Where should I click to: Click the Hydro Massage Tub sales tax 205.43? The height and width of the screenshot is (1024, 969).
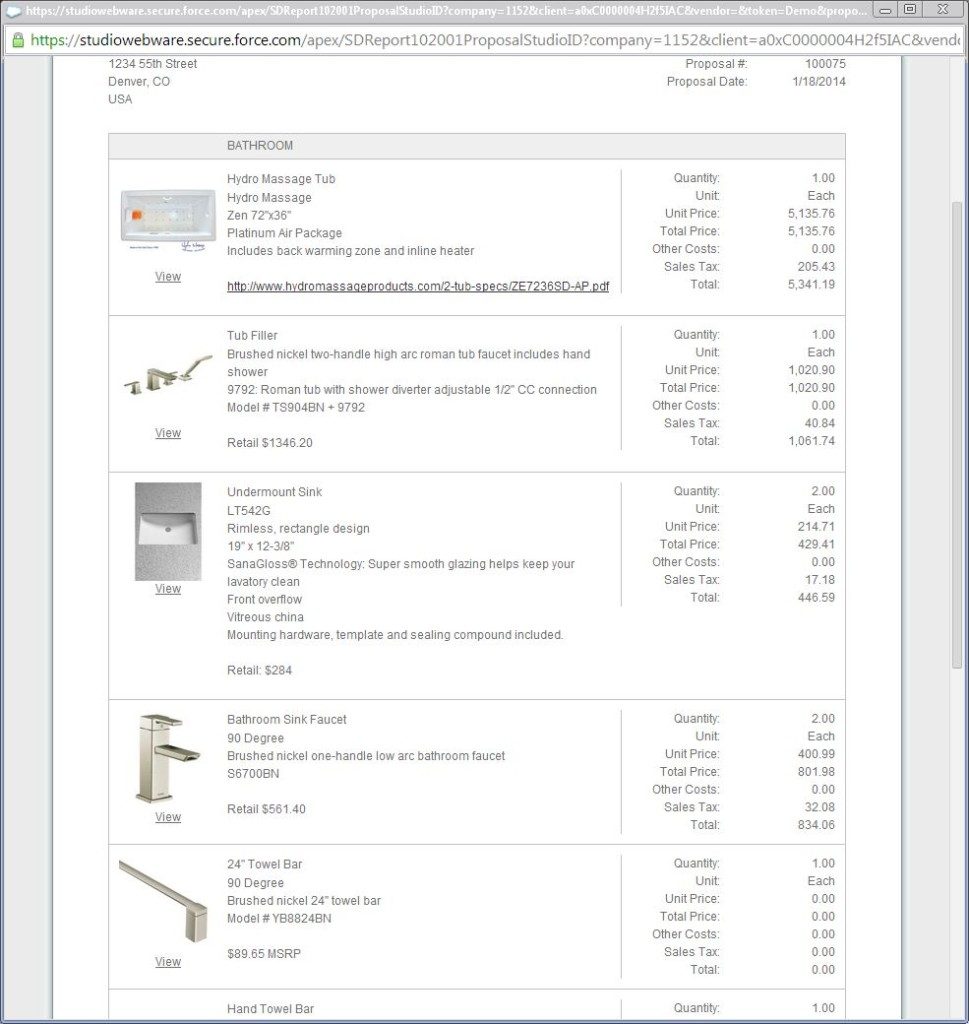point(816,267)
